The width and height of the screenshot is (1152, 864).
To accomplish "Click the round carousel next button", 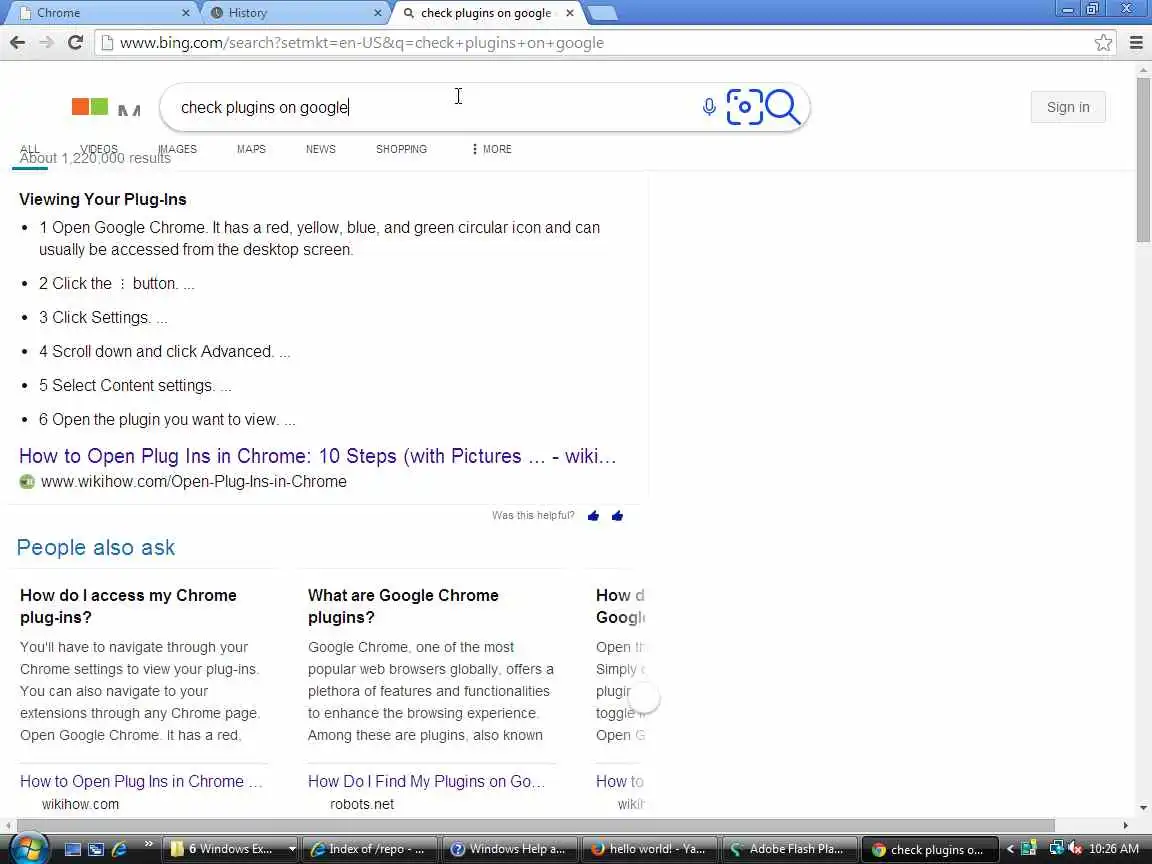I will coord(644,698).
